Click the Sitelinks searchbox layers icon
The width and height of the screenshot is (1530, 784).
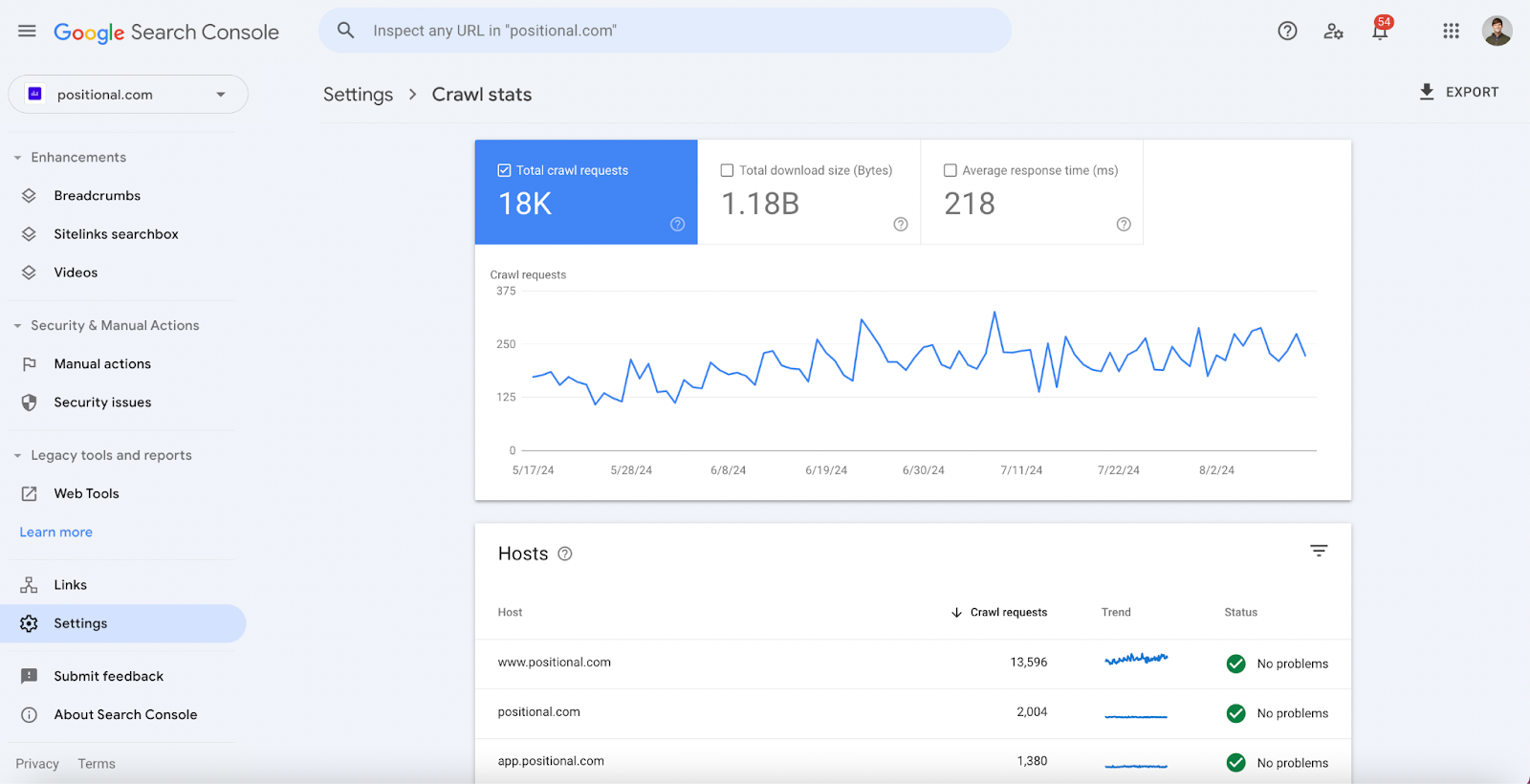[x=29, y=234]
